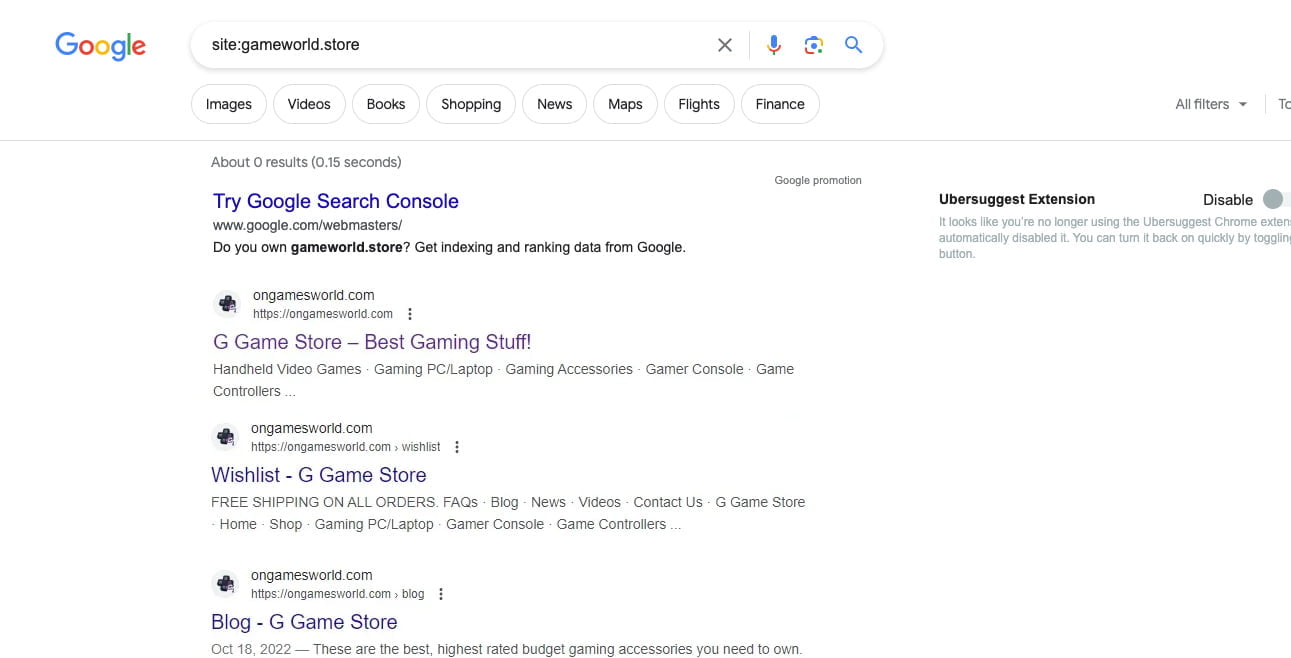Image resolution: width=1291 pixels, height=658 pixels.
Task: Click the ongamesworld.com › blog URL
Action: [338, 594]
